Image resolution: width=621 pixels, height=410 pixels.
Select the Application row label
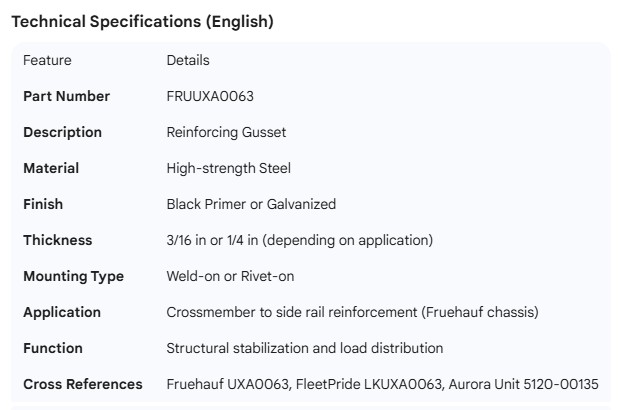coord(62,312)
